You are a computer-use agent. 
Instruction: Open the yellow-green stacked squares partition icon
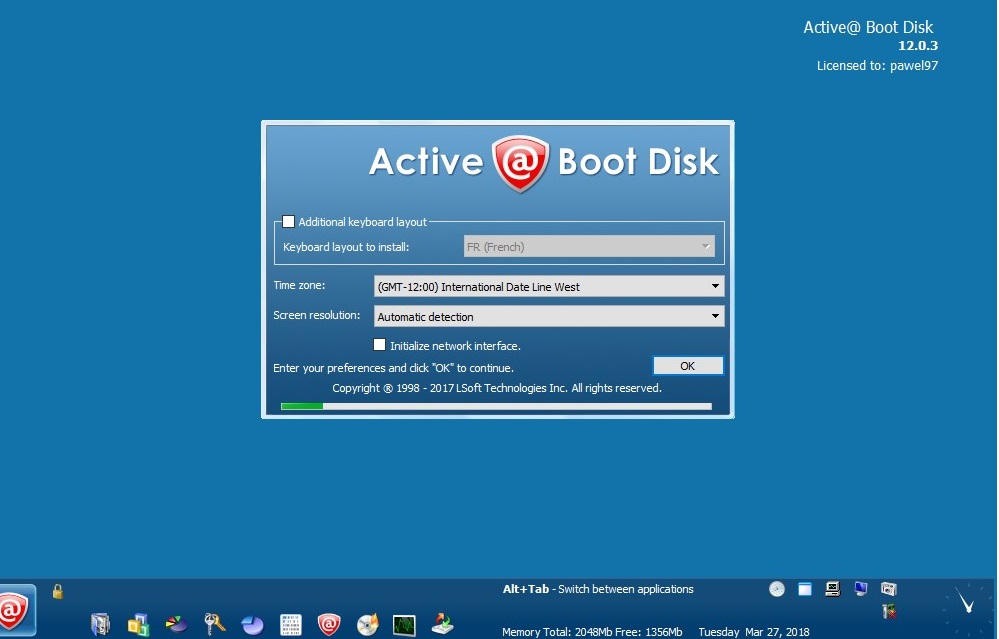[138, 624]
